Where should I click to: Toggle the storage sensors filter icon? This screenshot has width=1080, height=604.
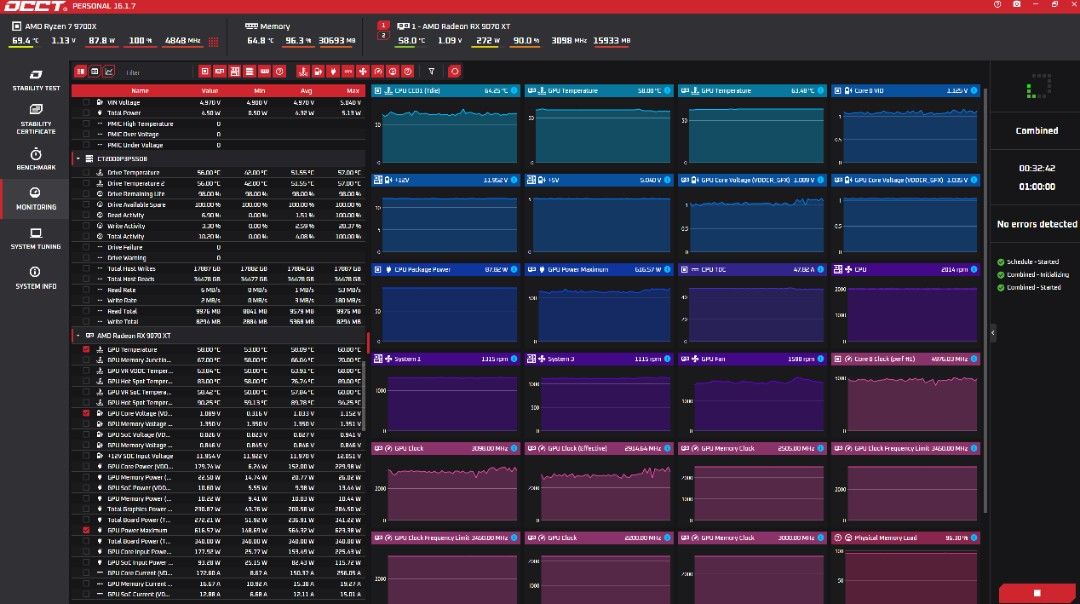pyautogui.click(x=249, y=72)
